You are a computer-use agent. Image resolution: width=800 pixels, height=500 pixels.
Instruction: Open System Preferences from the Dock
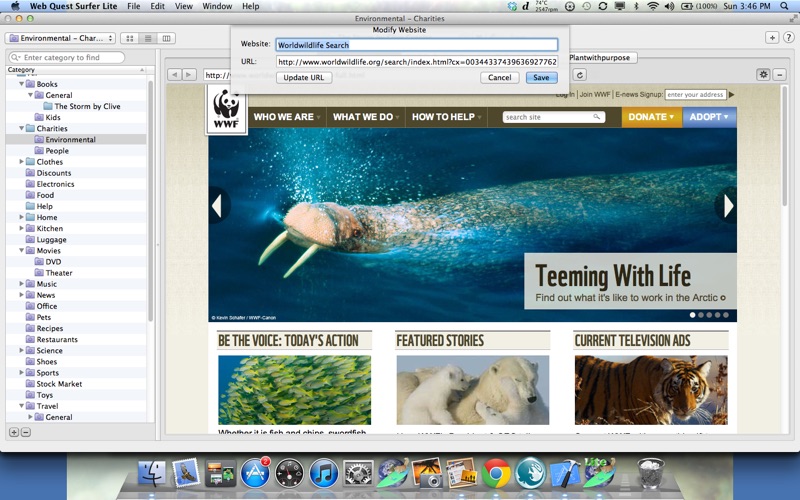click(x=358, y=473)
